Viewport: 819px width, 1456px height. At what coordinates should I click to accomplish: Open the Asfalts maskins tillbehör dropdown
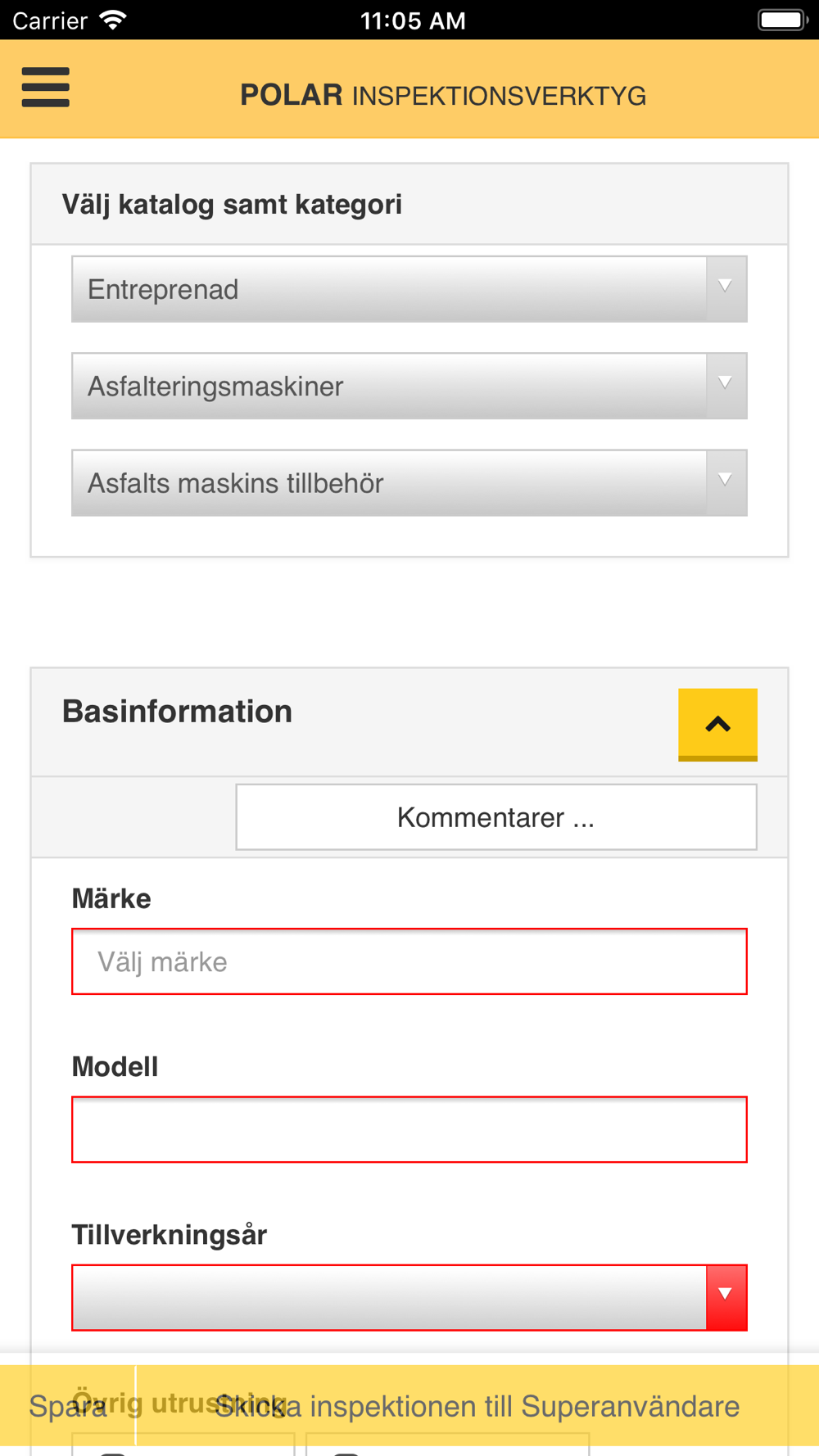tap(409, 482)
